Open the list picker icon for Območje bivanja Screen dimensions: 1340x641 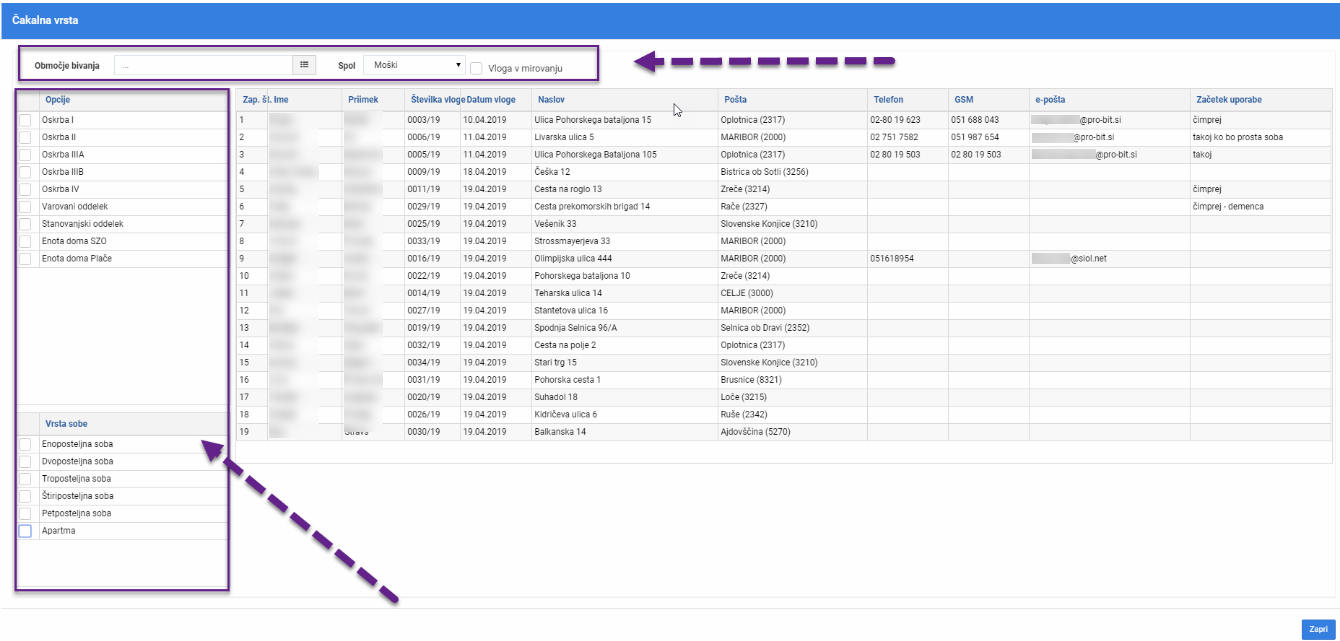[x=304, y=65]
